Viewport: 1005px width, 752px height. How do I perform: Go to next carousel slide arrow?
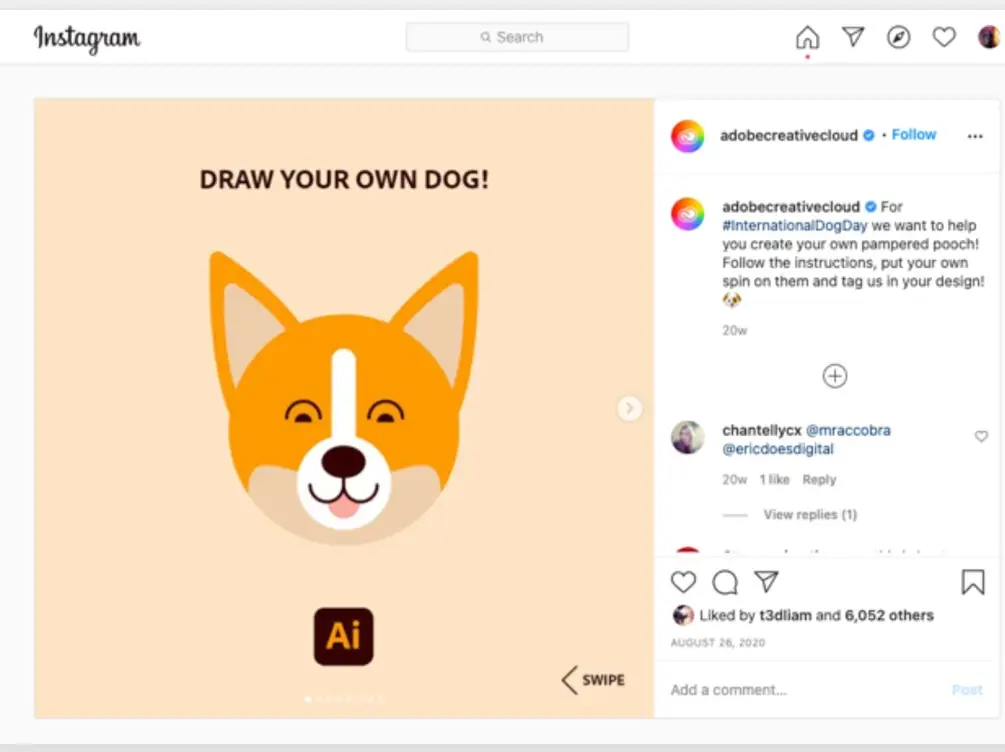tap(629, 408)
